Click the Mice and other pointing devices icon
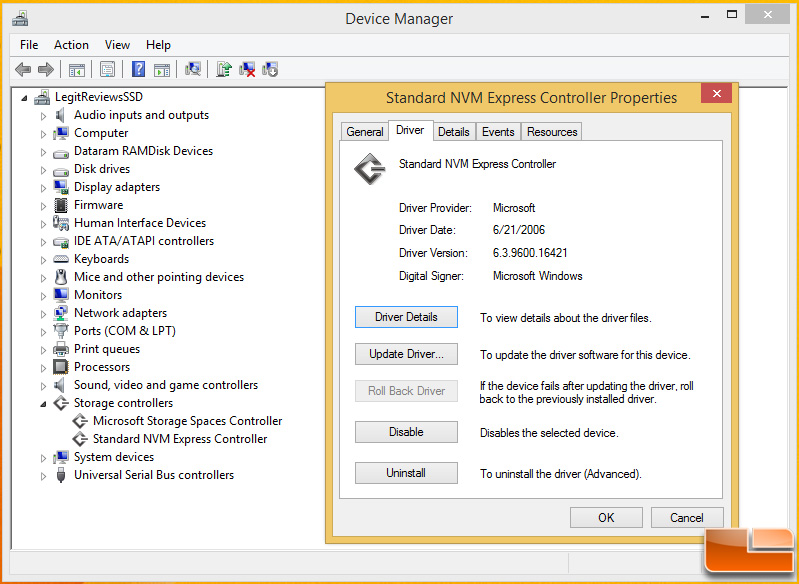 (x=61, y=277)
